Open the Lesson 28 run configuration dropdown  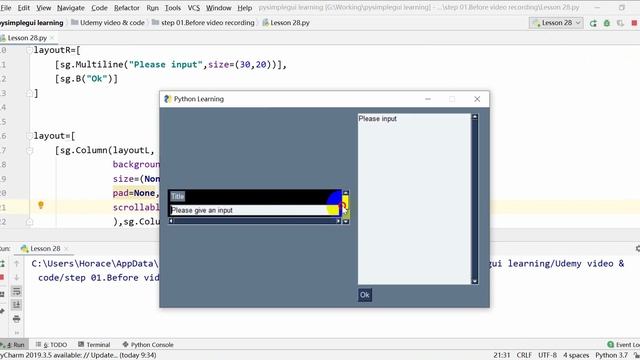pos(556,23)
